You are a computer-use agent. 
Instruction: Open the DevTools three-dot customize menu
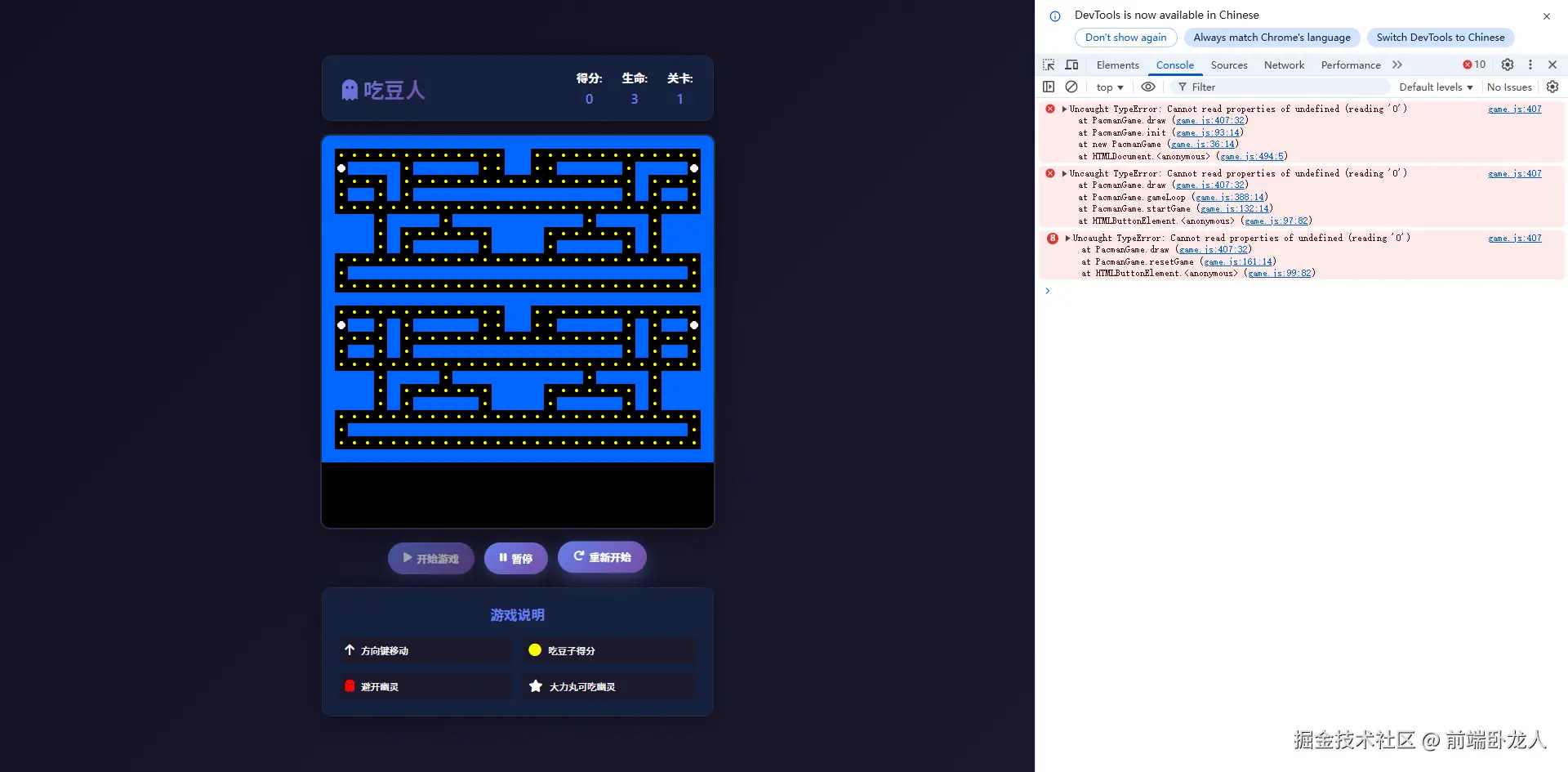click(1530, 65)
